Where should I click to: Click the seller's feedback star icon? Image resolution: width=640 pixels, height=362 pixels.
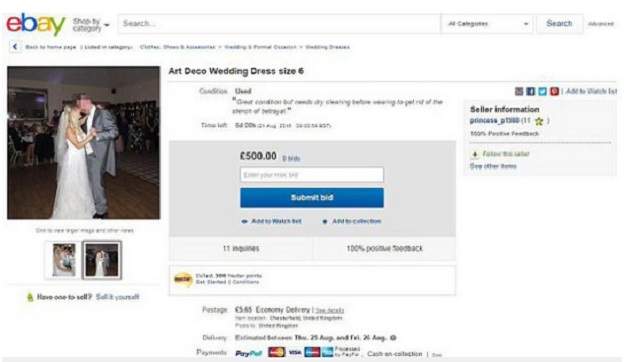pyautogui.click(x=539, y=121)
